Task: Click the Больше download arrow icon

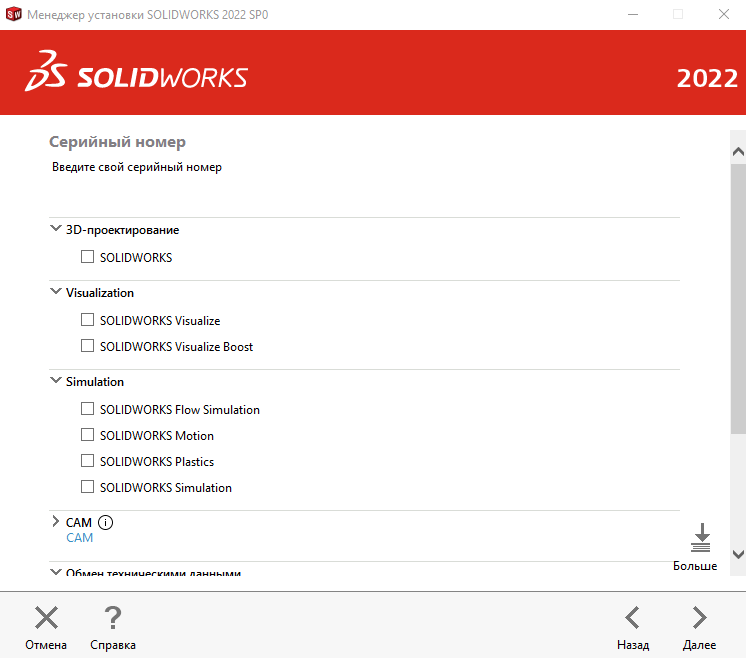Action: [x=701, y=538]
